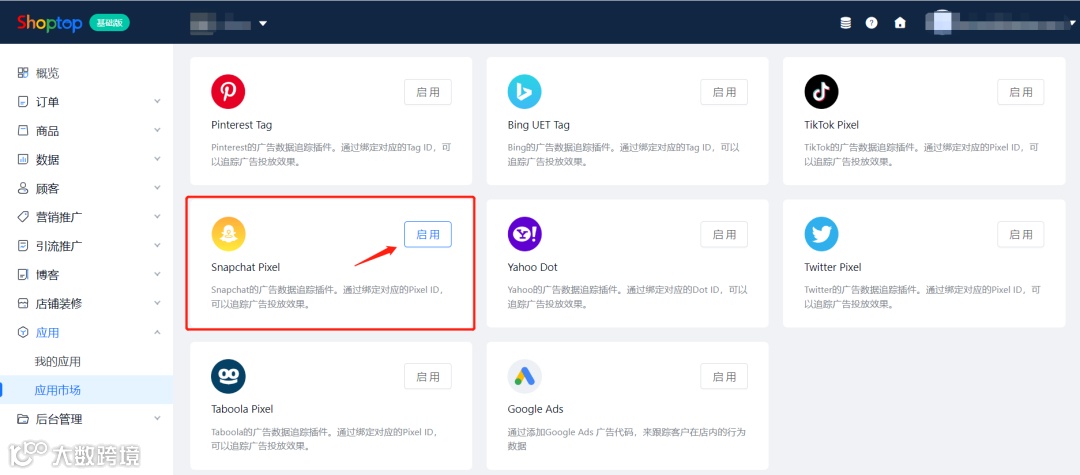Image resolution: width=1080 pixels, height=475 pixels.
Task: Click the 订单 orders sidebar icon
Action: (x=23, y=102)
